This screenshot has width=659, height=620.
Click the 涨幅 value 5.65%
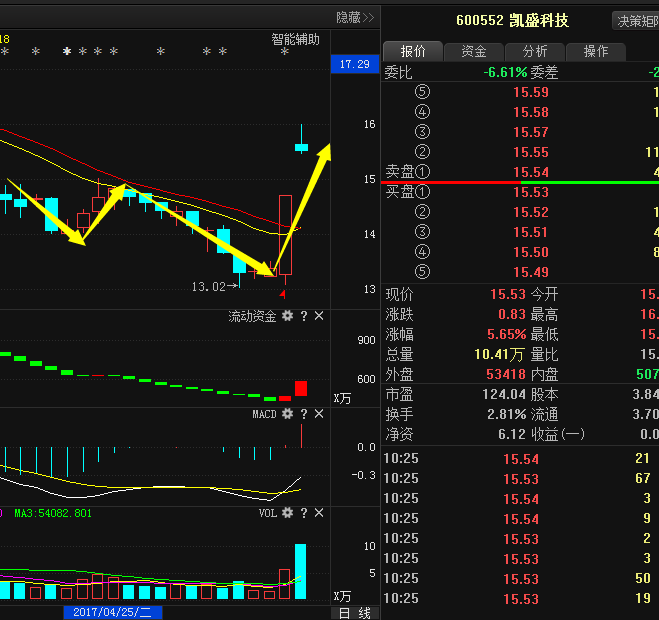pos(506,335)
